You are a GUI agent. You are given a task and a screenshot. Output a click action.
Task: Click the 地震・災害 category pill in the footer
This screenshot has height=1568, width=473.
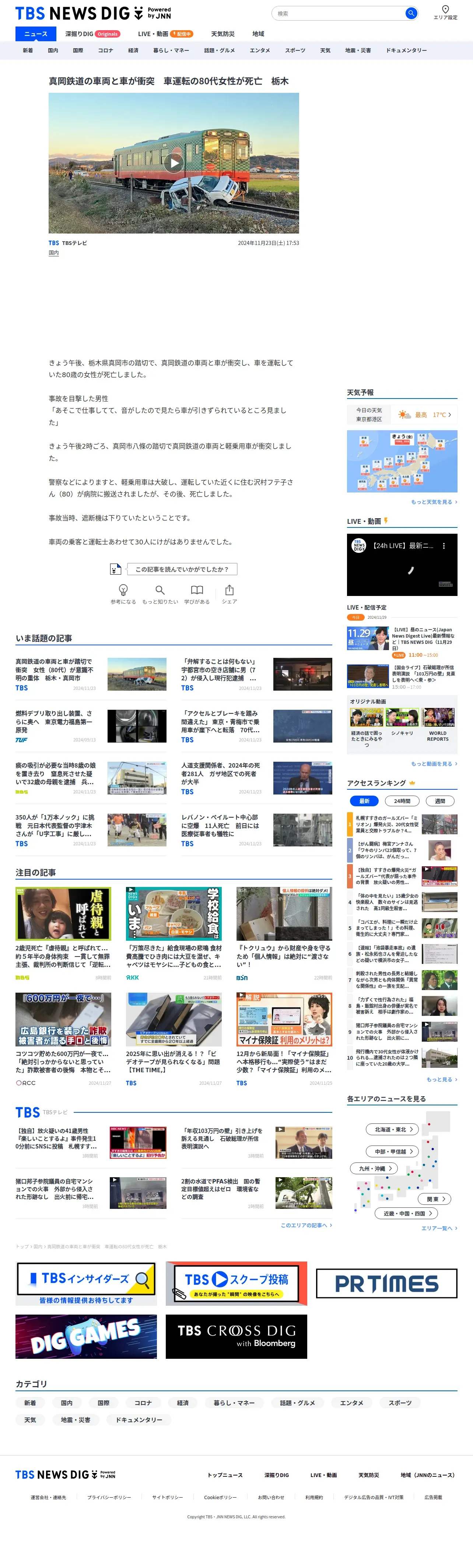[x=76, y=1420]
